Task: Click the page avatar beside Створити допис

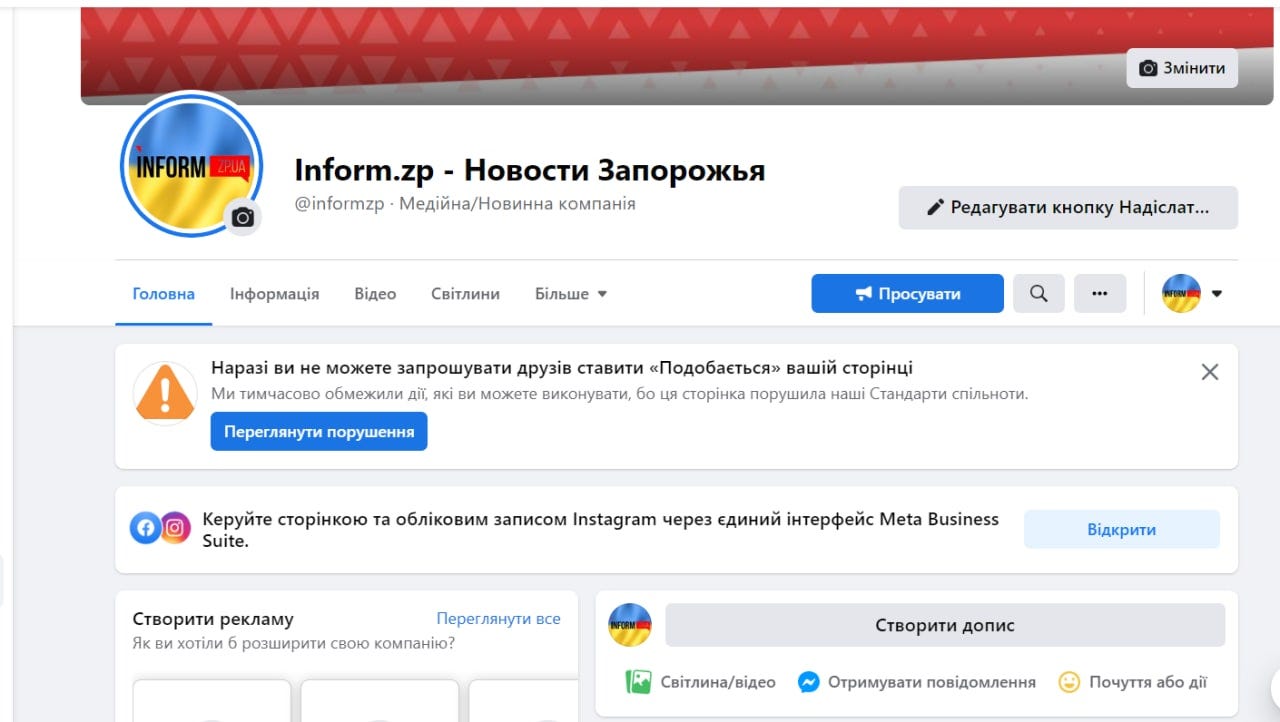Action: pyautogui.click(x=630, y=625)
